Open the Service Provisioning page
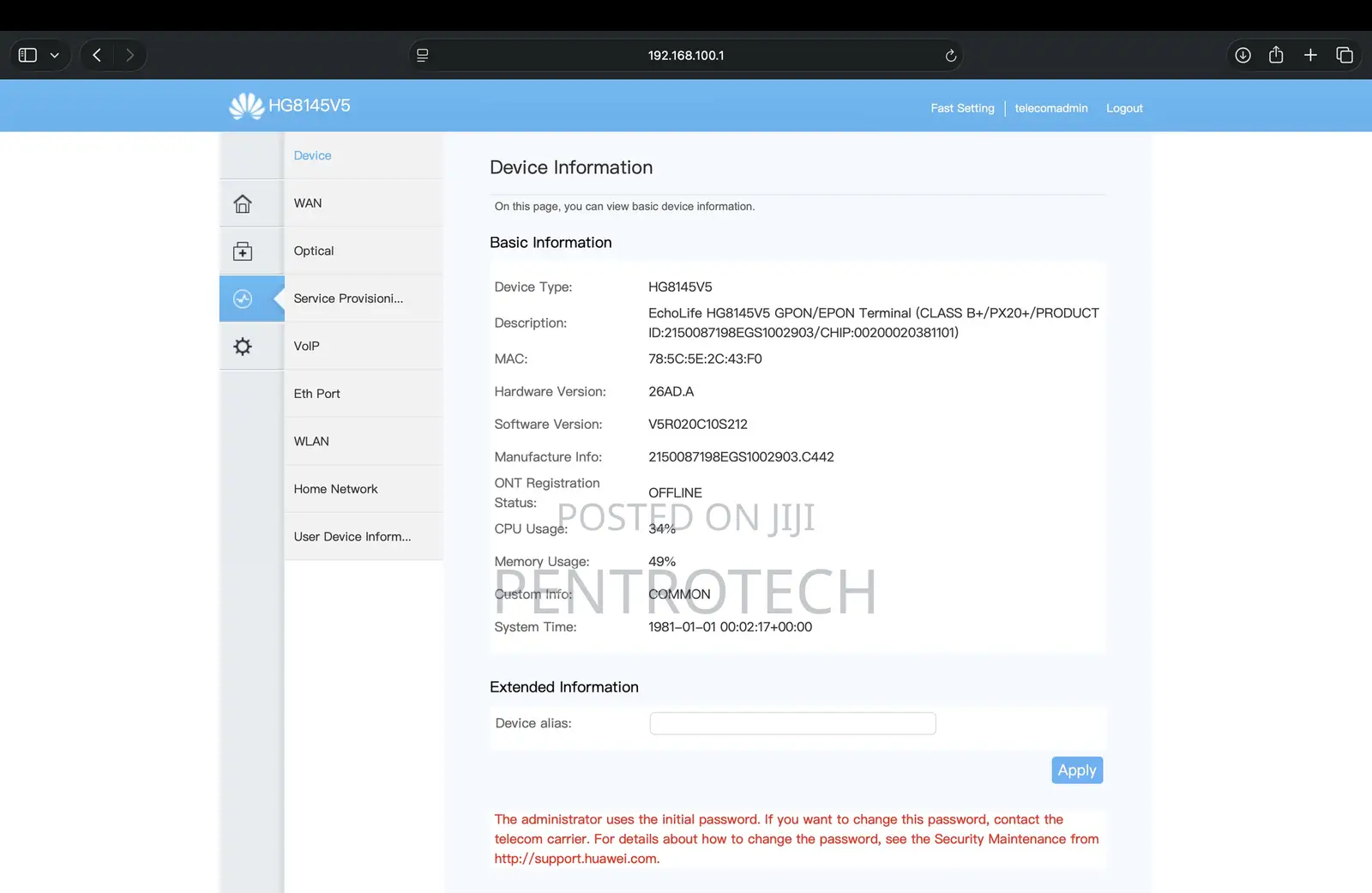Screen dimensions: 1372x893 364,299
